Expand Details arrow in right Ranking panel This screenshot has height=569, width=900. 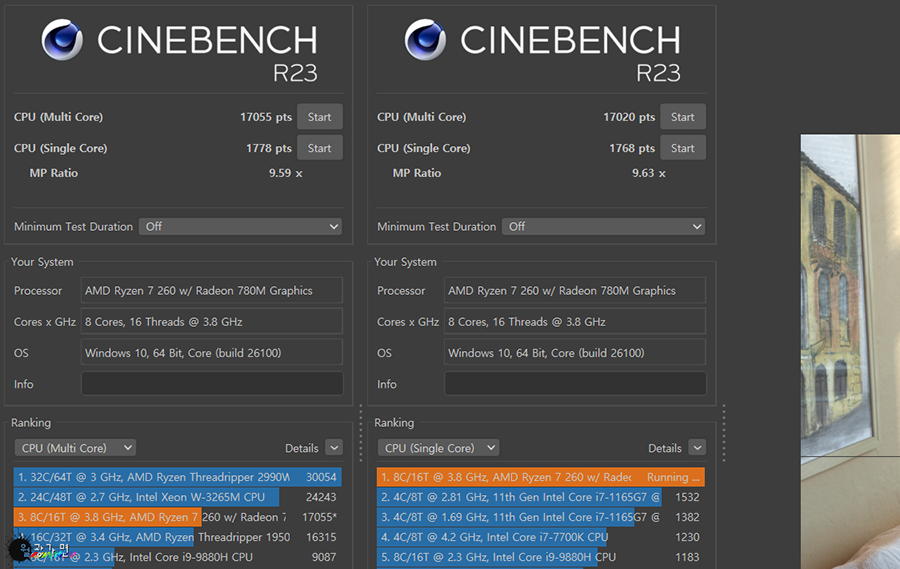(697, 448)
